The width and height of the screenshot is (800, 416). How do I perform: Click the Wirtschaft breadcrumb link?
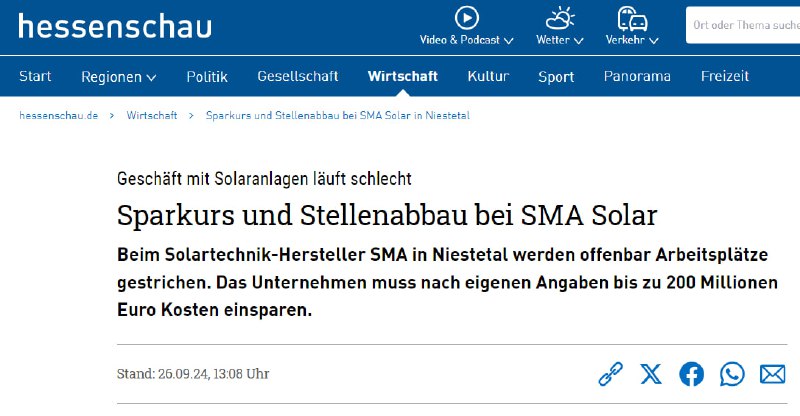pyautogui.click(x=152, y=115)
